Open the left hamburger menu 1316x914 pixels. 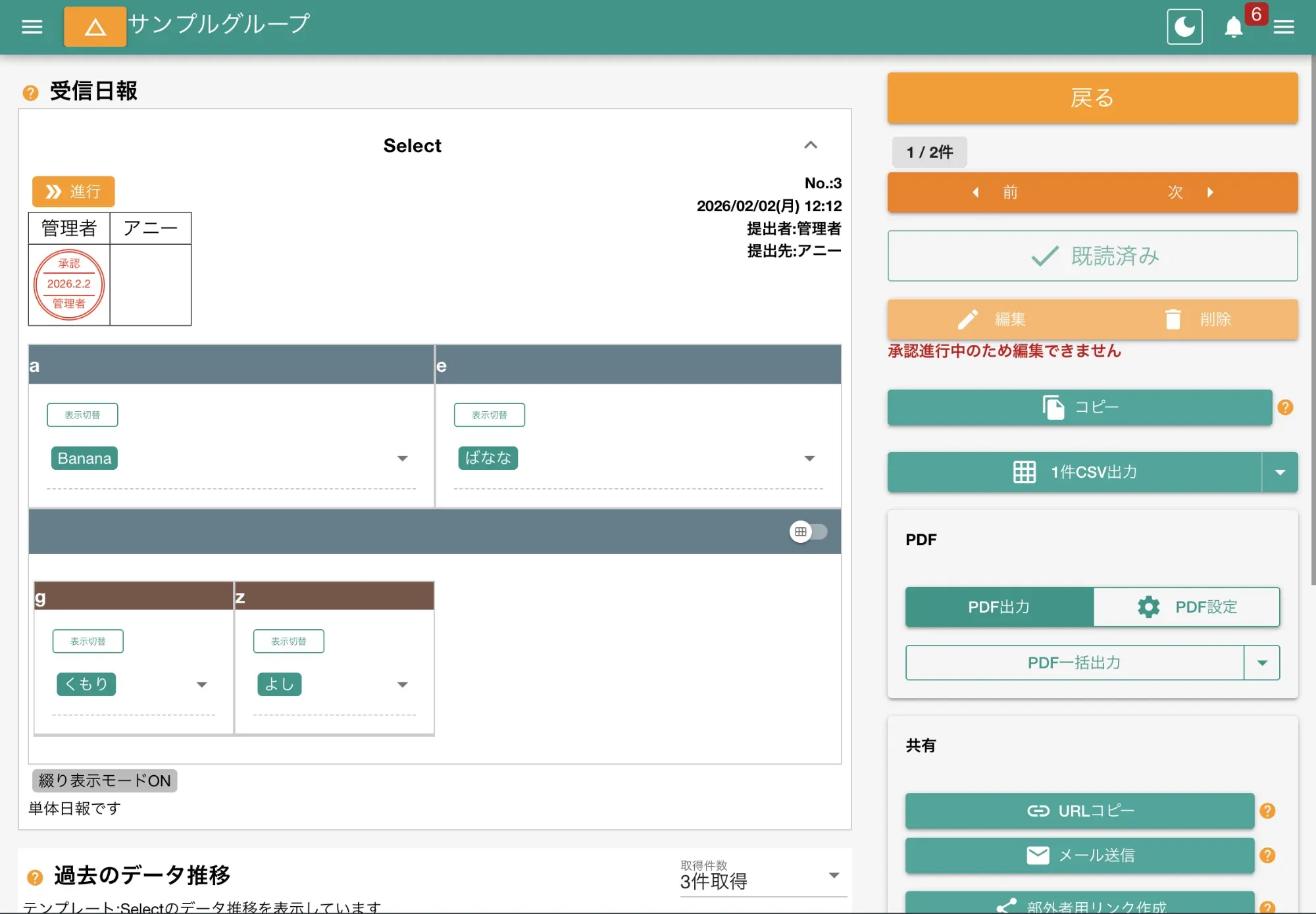click(x=32, y=27)
